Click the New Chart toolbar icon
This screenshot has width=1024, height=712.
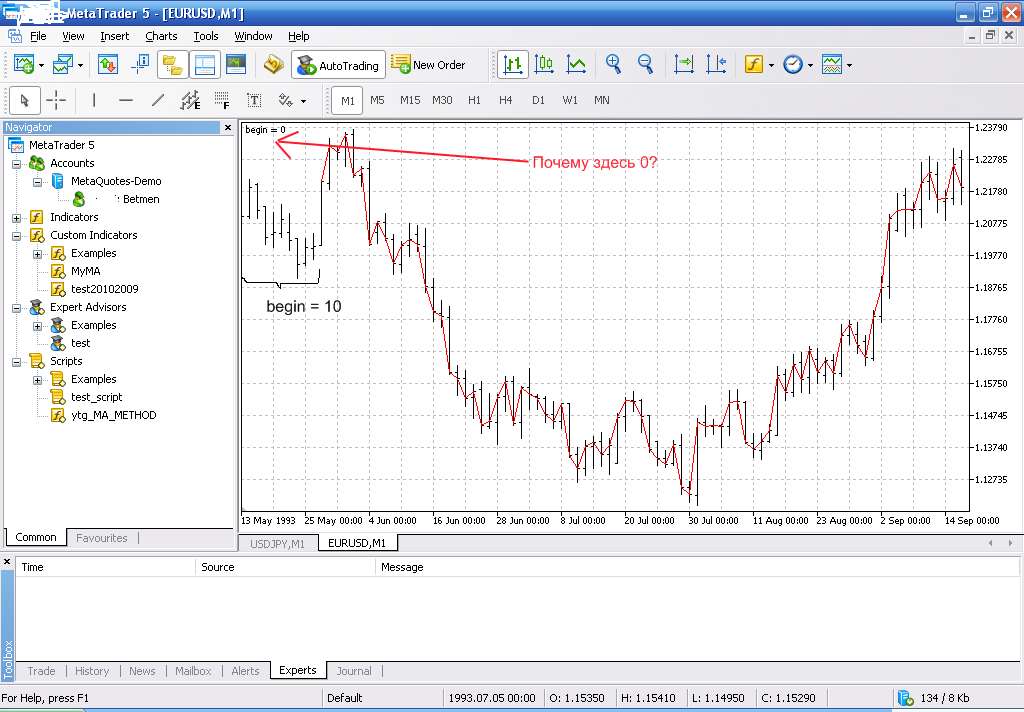click(x=24, y=65)
